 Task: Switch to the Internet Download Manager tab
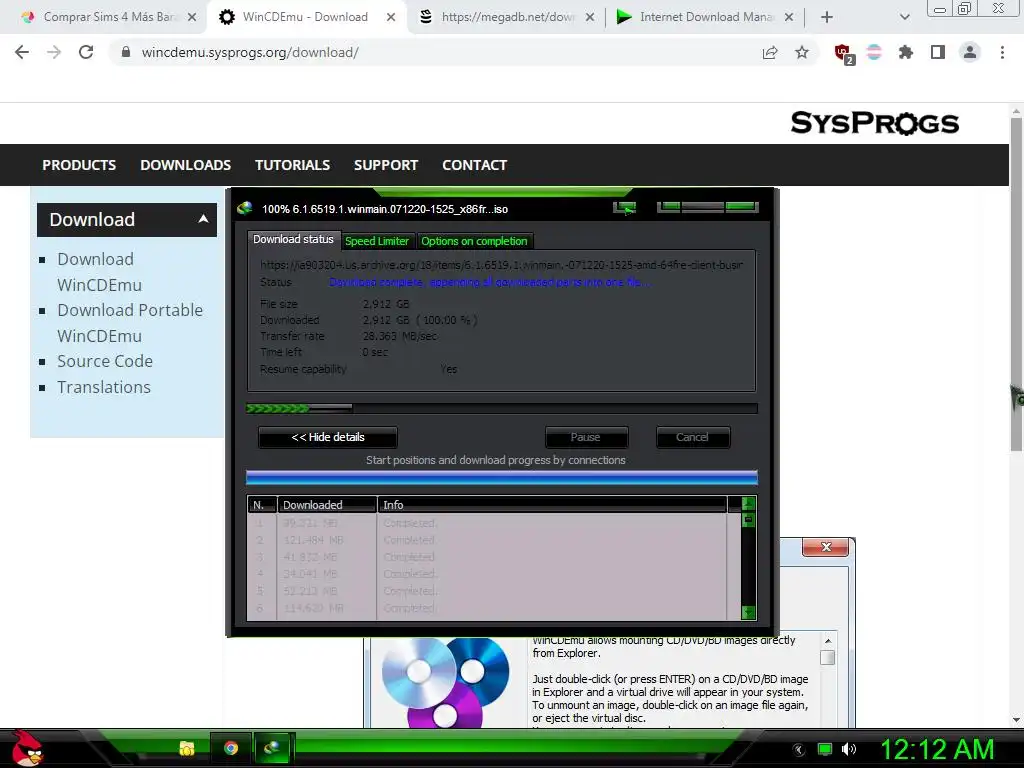point(705,17)
